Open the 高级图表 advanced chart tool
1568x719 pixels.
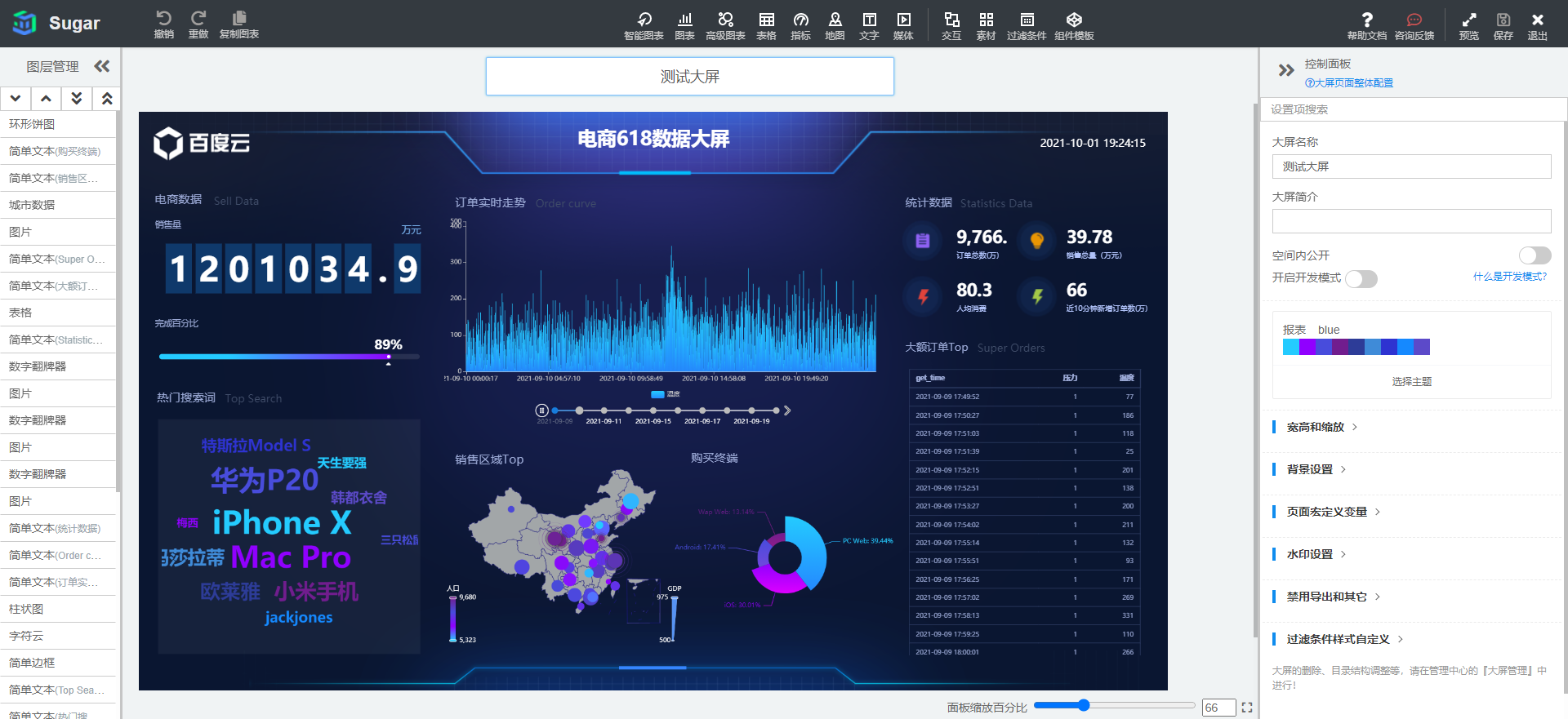coord(725,25)
